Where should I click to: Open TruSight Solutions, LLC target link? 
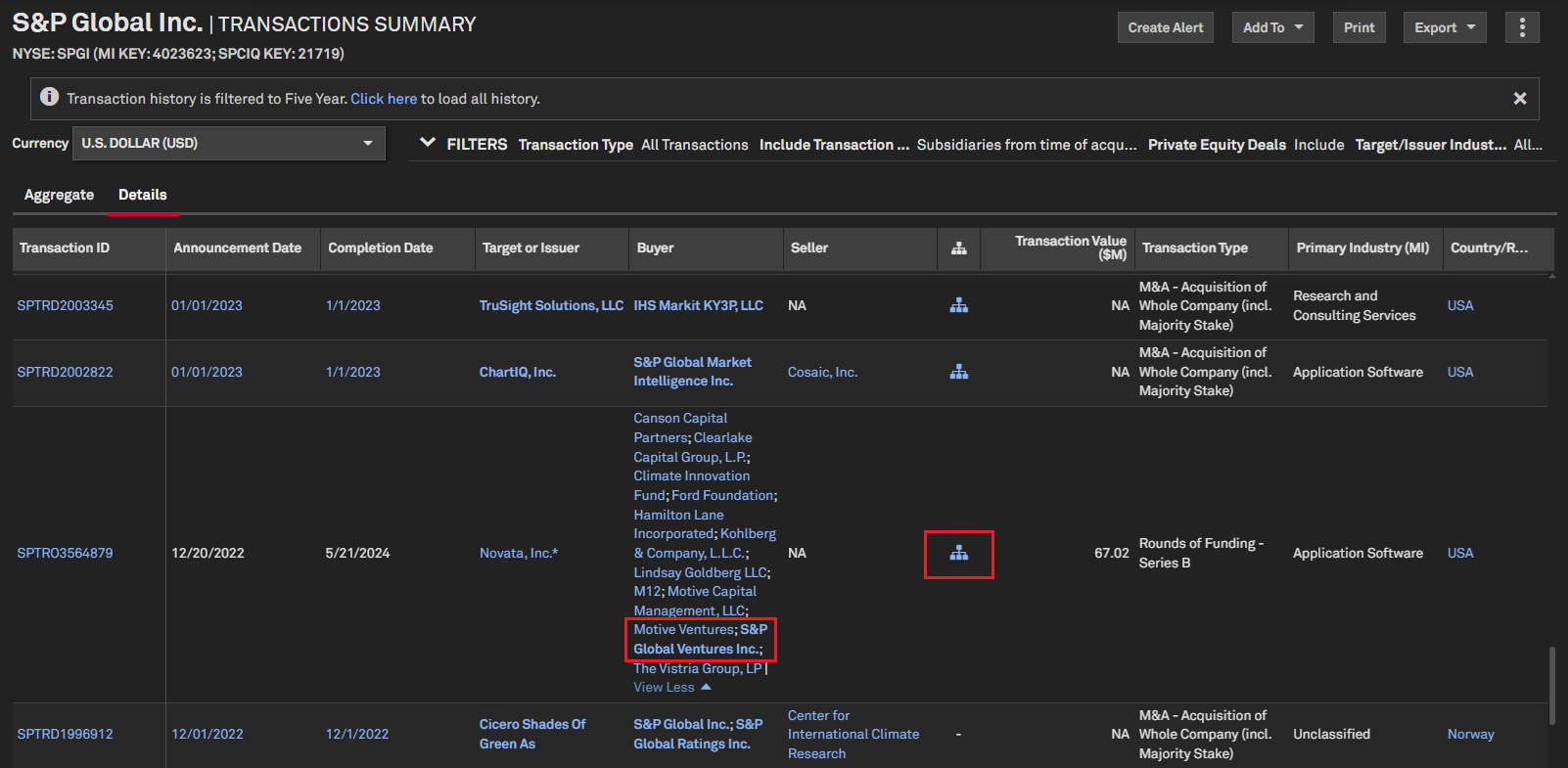[551, 305]
